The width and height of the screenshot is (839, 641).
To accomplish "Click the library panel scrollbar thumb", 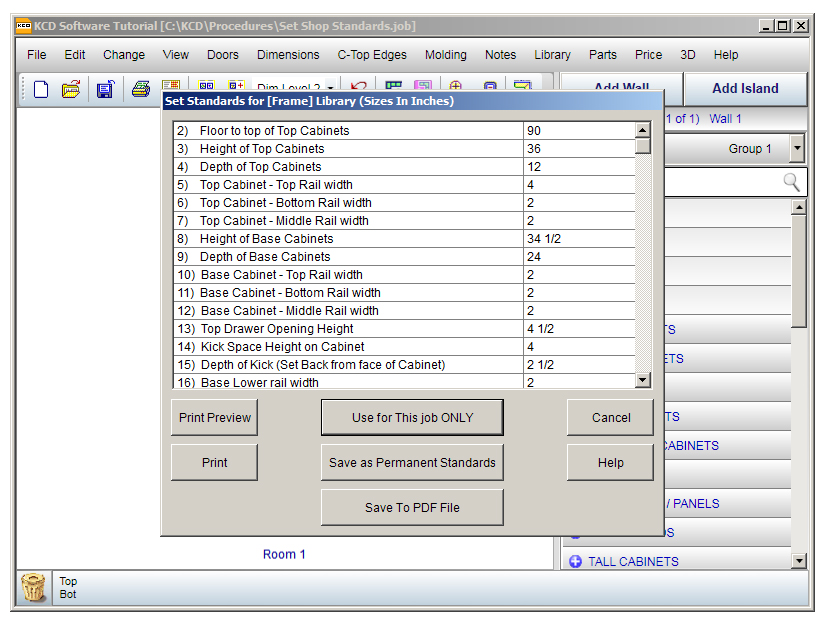I will 798,271.
